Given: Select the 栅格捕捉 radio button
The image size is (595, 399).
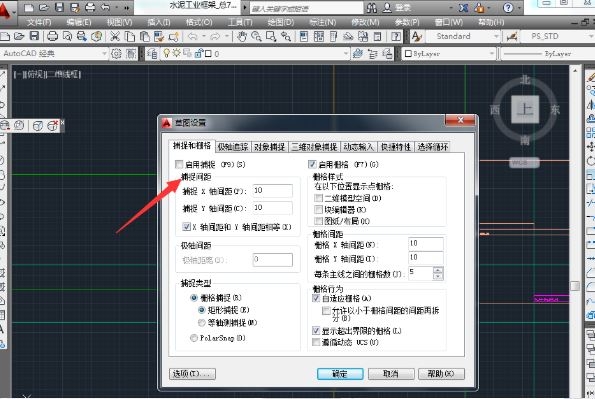Looking at the screenshot, I should tap(194, 298).
